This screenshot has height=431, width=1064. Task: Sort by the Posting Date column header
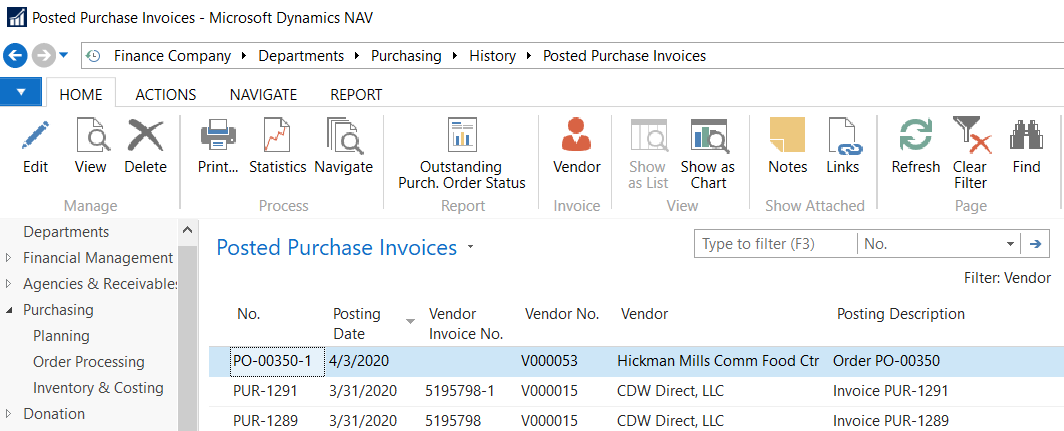click(357, 323)
